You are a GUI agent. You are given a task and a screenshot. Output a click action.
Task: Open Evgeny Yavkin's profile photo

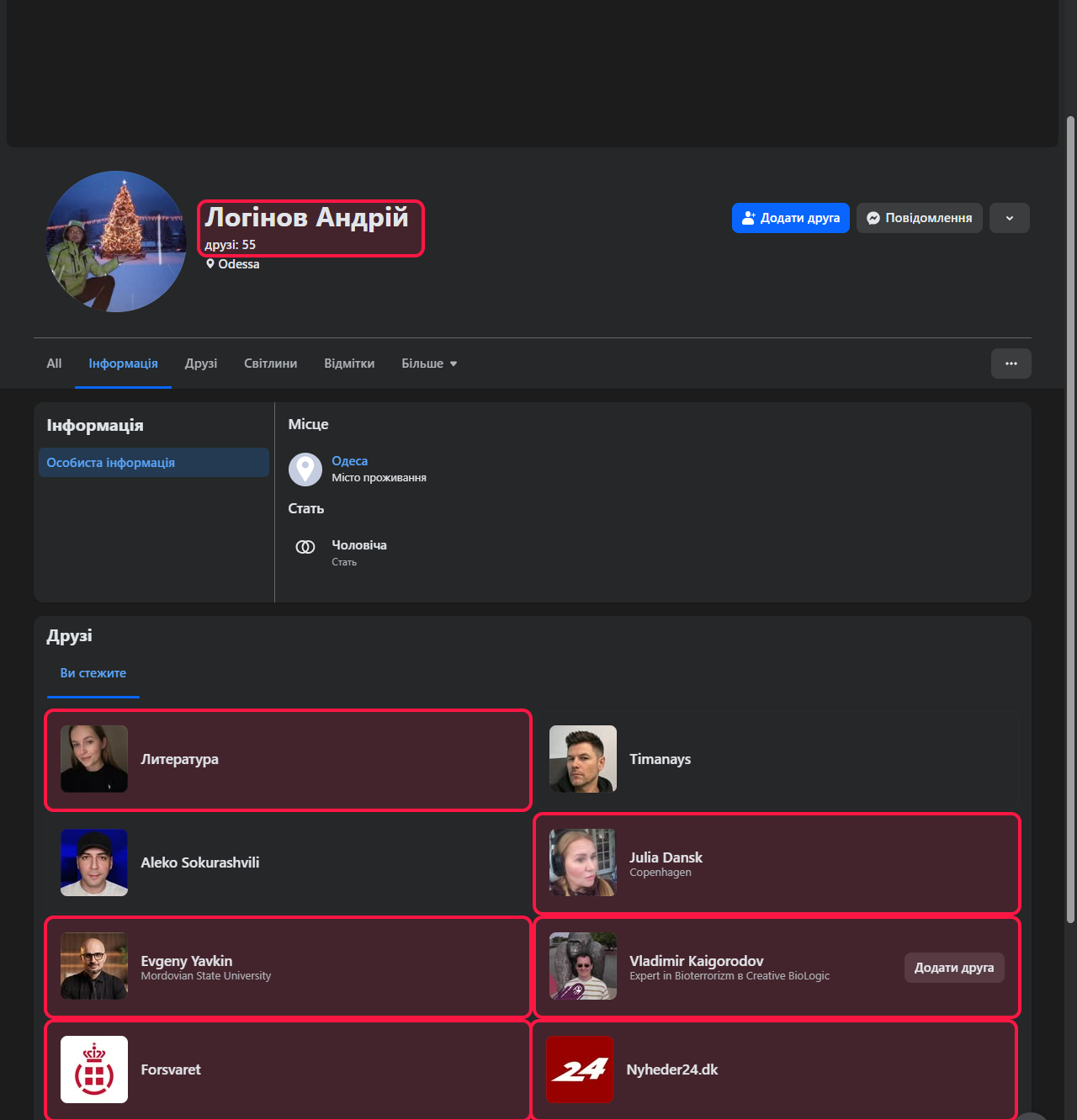(x=94, y=966)
